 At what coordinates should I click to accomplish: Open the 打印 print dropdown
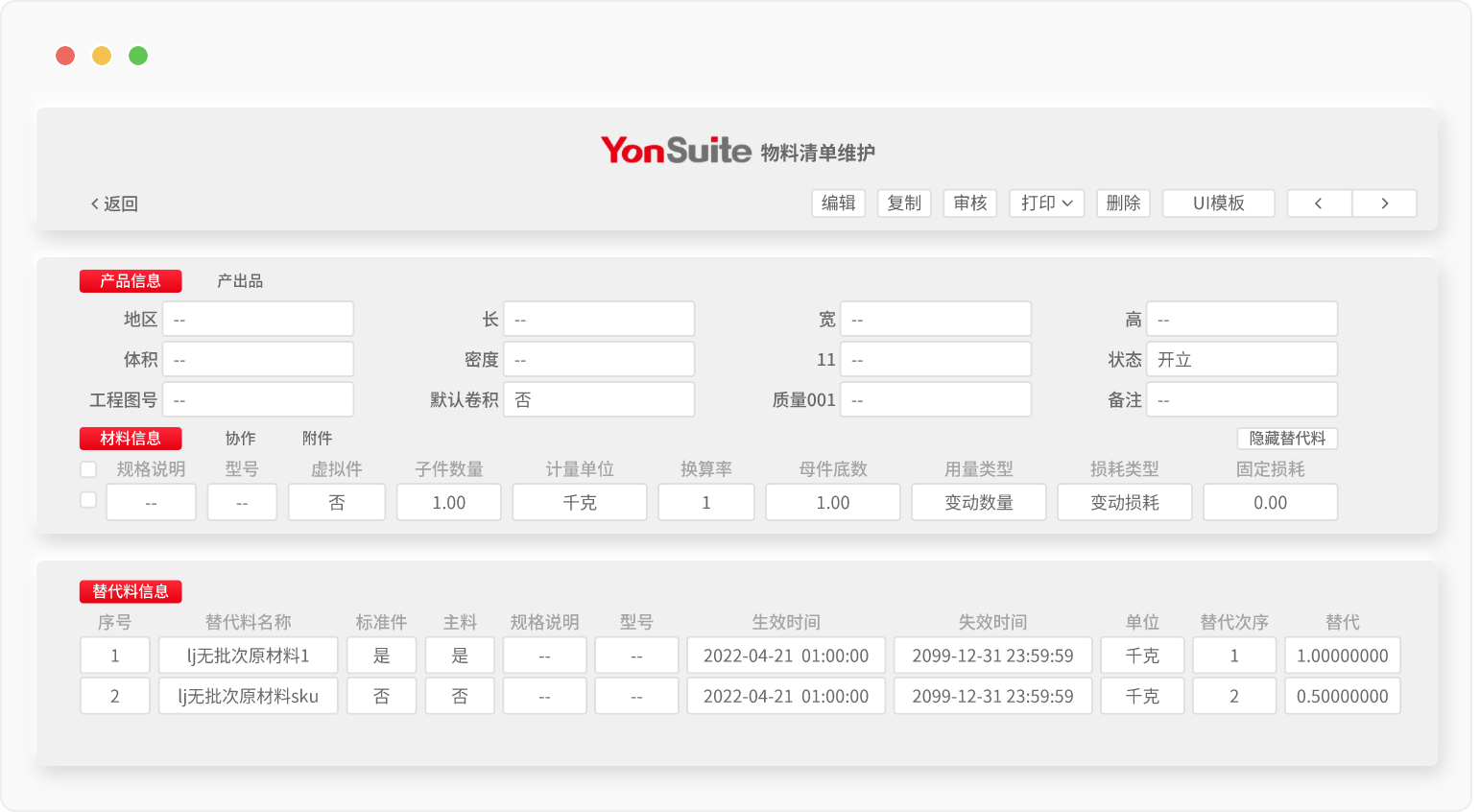[x=1046, y=203]
